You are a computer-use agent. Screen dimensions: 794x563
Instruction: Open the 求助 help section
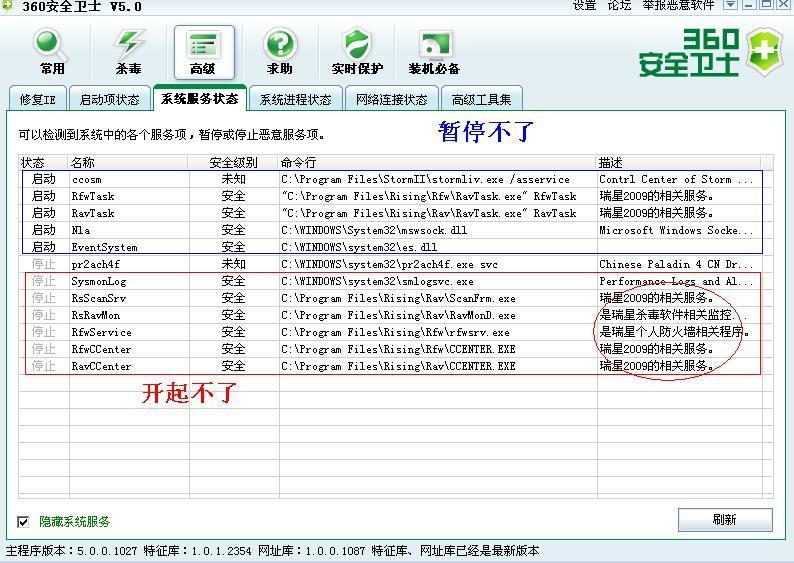point(280,53)
